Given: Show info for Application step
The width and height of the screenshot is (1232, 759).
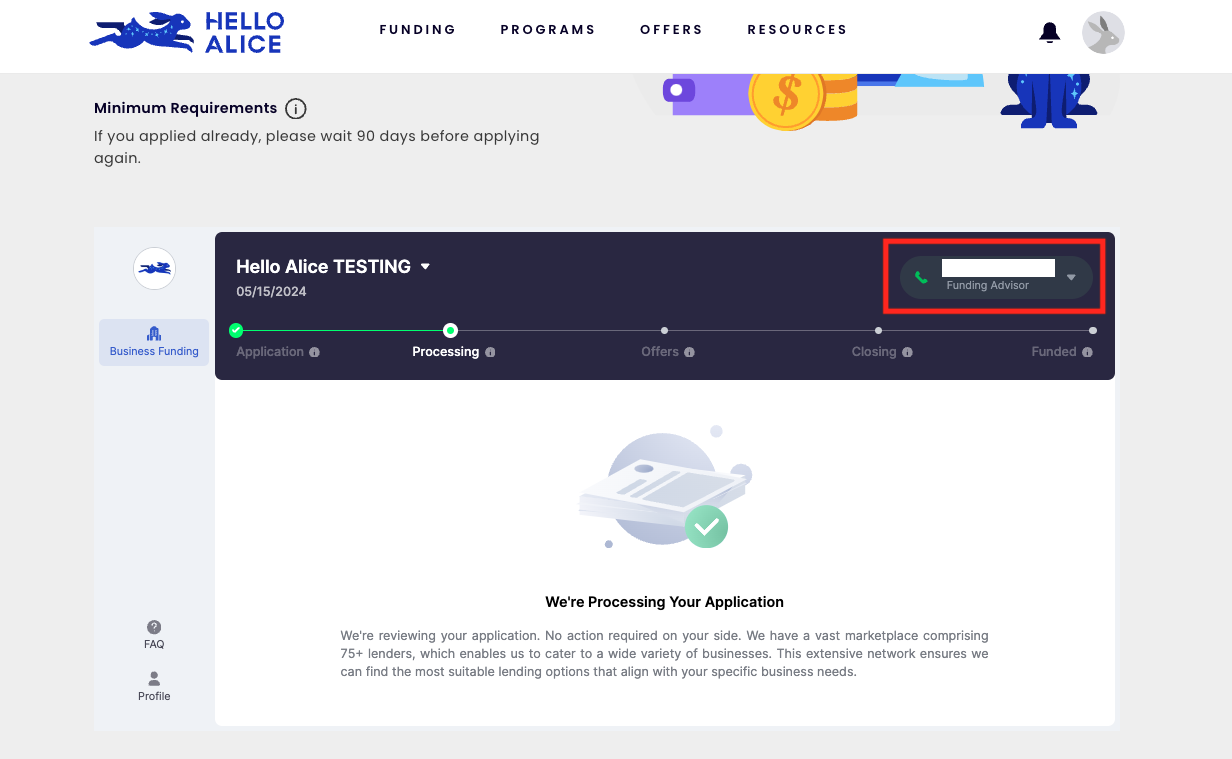Looking at the screenshot, I should coord(314,352).
